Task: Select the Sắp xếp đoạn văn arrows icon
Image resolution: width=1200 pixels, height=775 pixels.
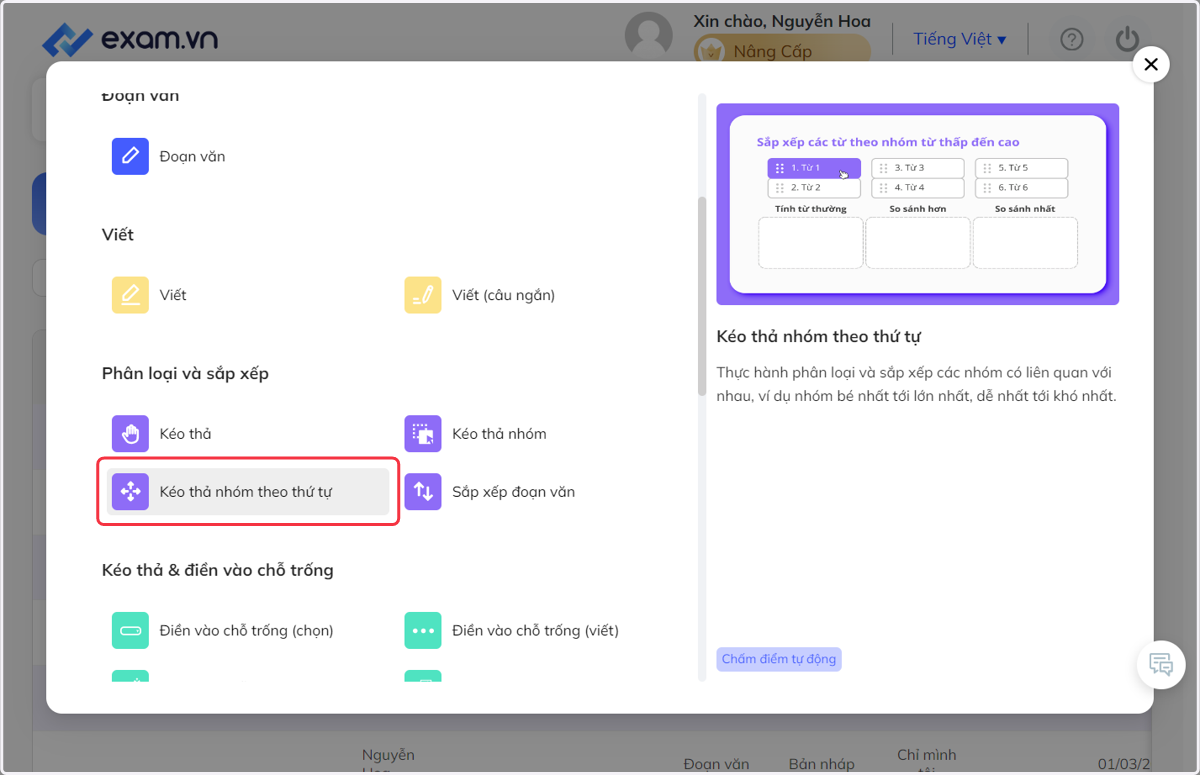Action: pos(423,492)
